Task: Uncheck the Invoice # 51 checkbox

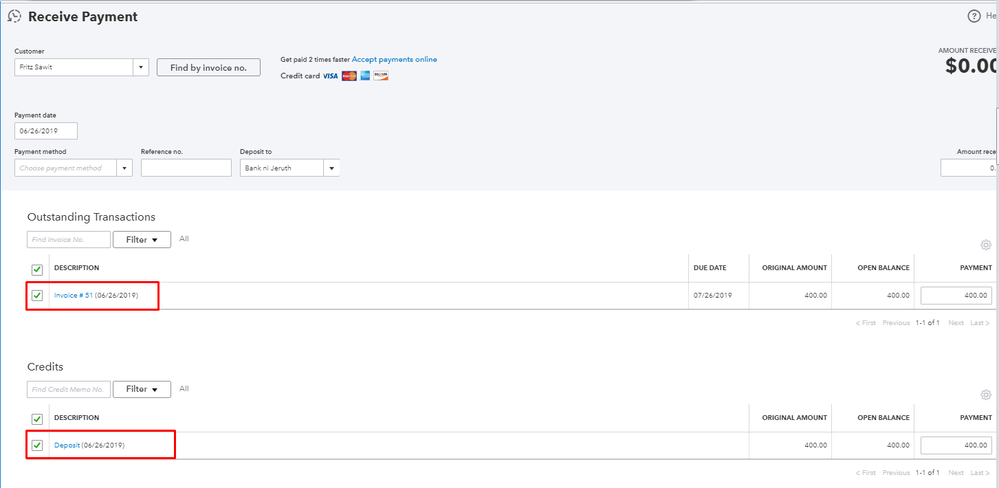Action: click(x=37, y=296)
